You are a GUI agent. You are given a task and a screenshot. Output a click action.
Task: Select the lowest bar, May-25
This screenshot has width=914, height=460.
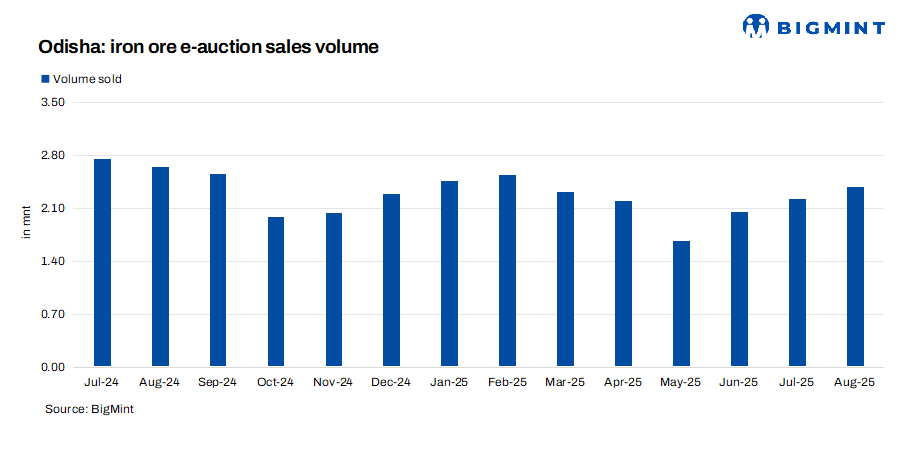click(681, 304)
